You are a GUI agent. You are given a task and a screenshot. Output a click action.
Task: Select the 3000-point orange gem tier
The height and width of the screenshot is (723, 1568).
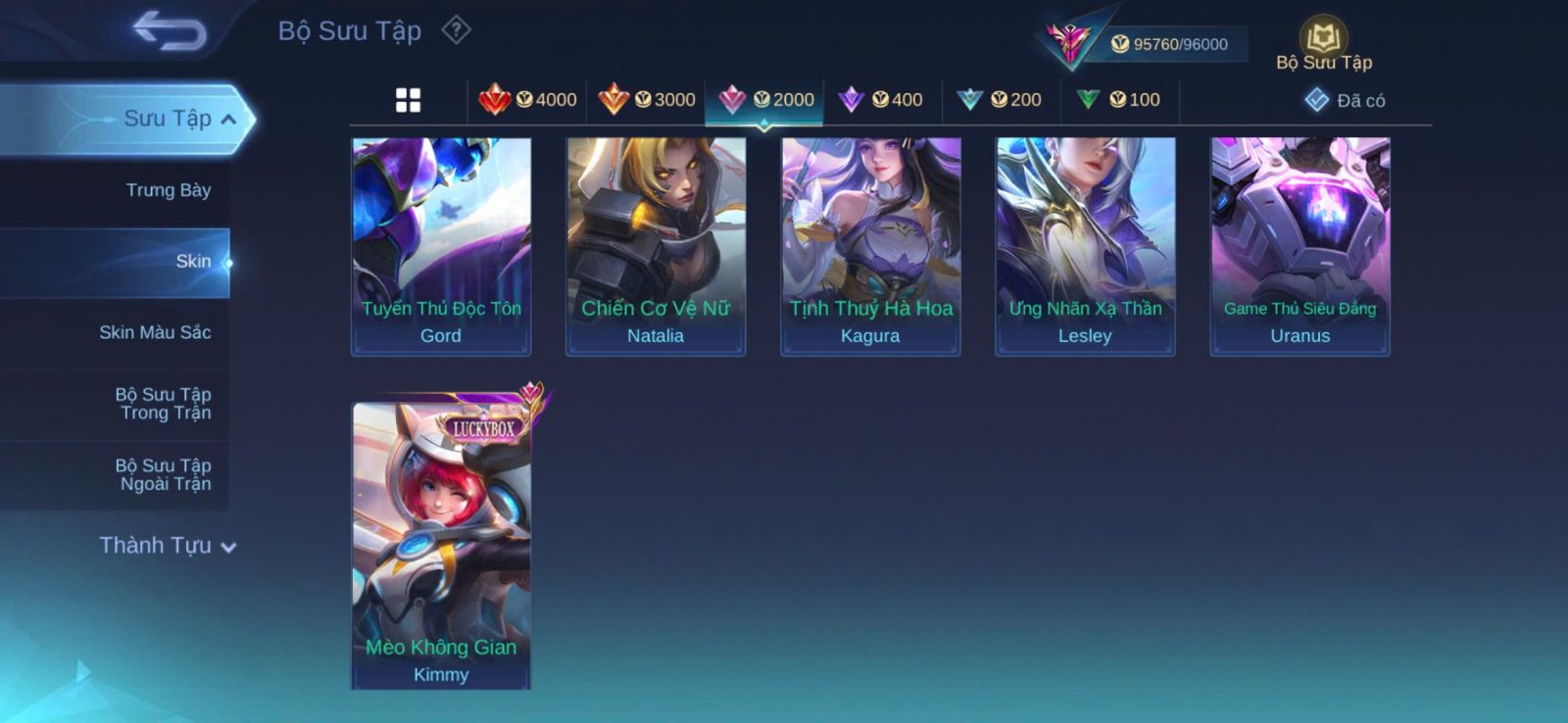tap(646, 100)
